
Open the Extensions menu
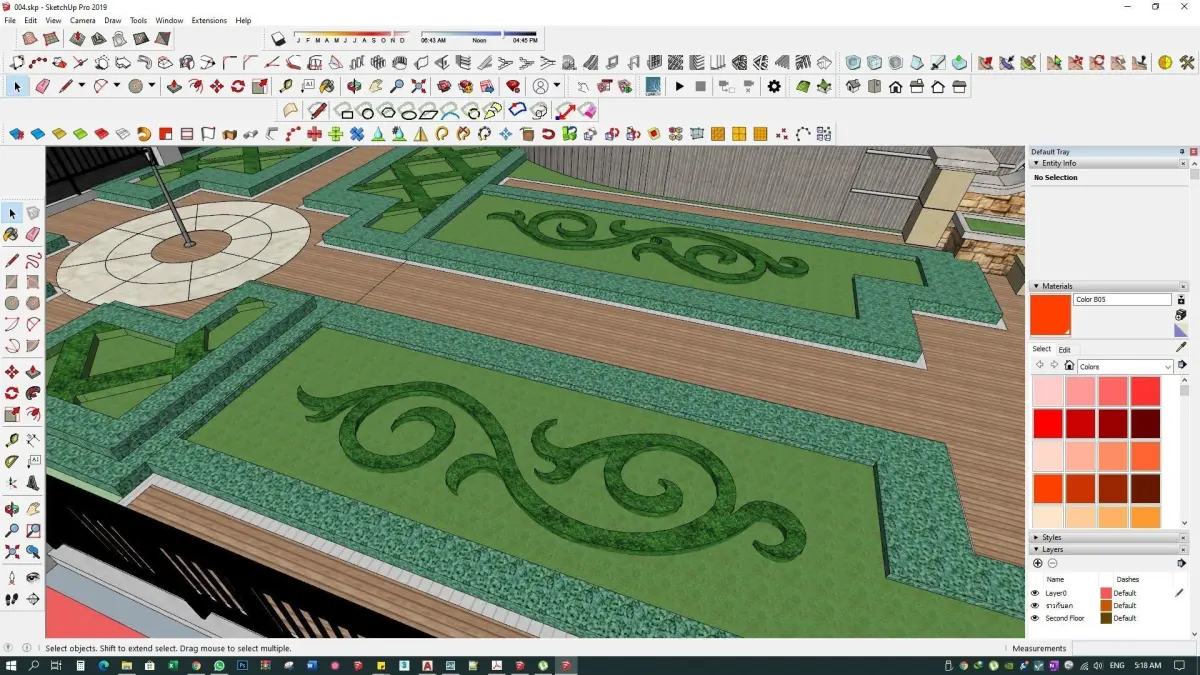(209, 20)
